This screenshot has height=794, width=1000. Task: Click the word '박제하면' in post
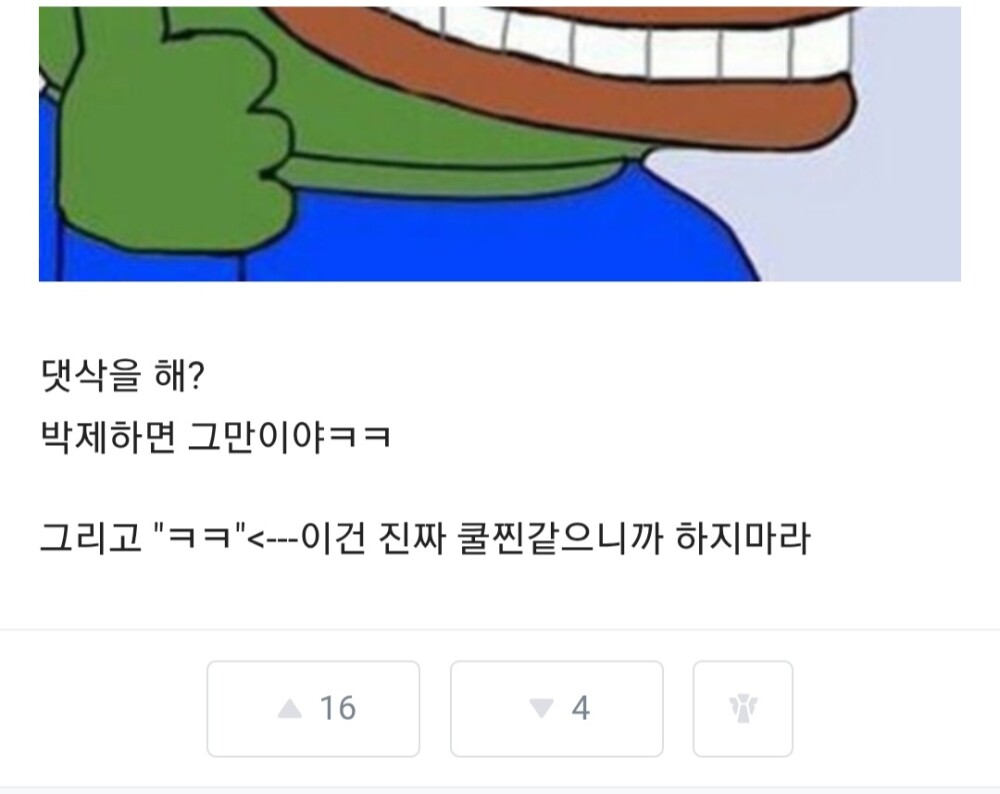tap(108, 437)
